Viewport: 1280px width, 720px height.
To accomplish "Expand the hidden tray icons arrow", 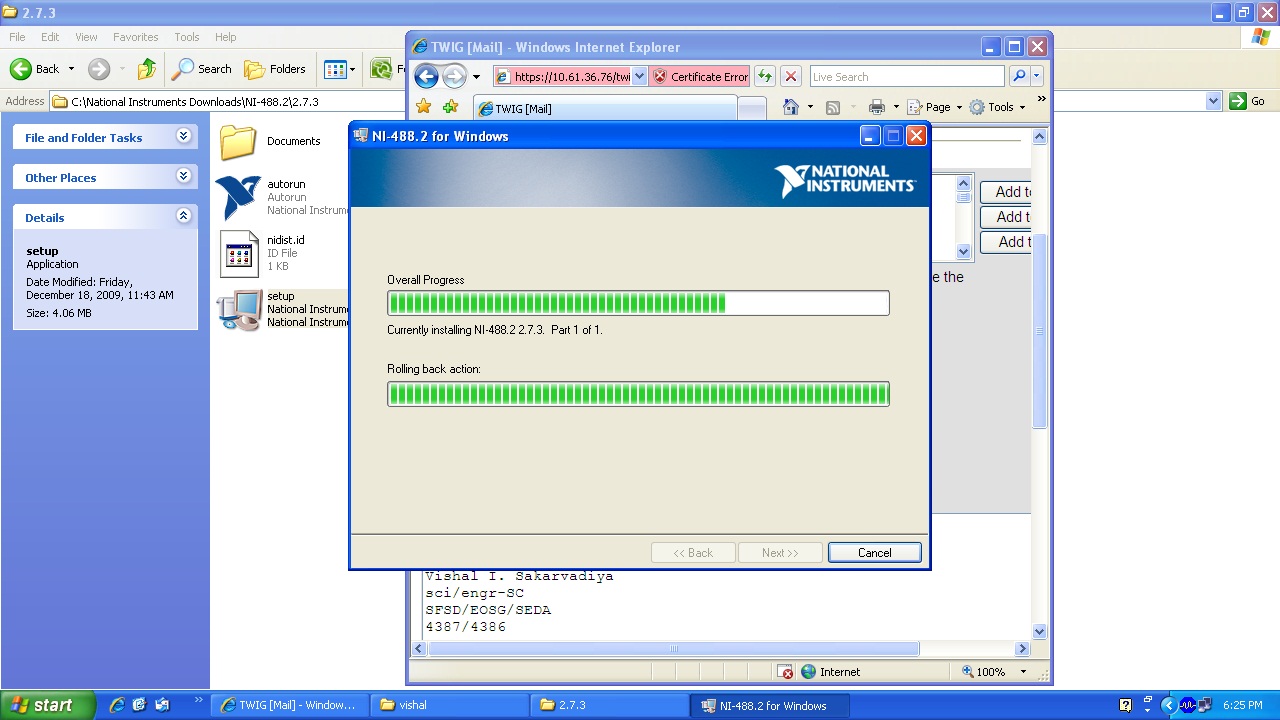I will [1167, 705].
